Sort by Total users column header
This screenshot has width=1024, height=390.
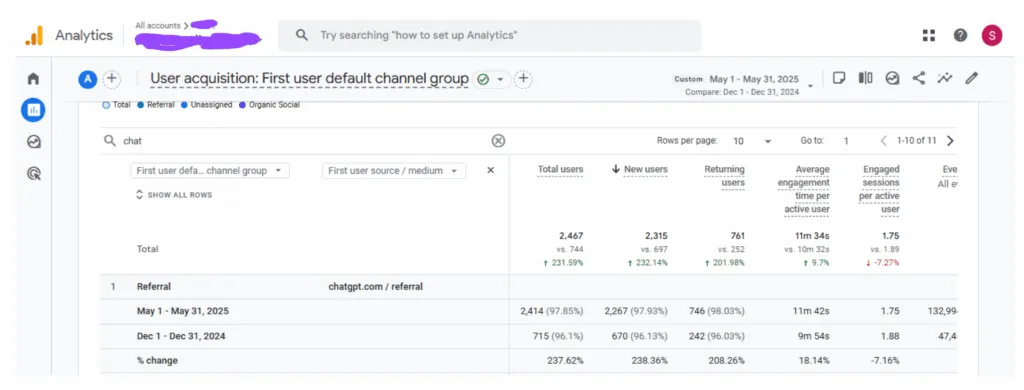coord(560,169)
